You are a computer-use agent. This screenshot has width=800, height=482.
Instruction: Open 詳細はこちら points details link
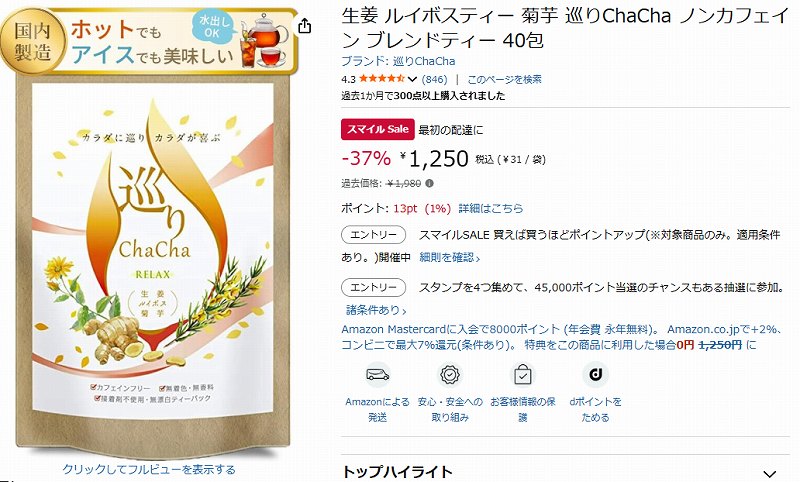(x=491, y=208)
